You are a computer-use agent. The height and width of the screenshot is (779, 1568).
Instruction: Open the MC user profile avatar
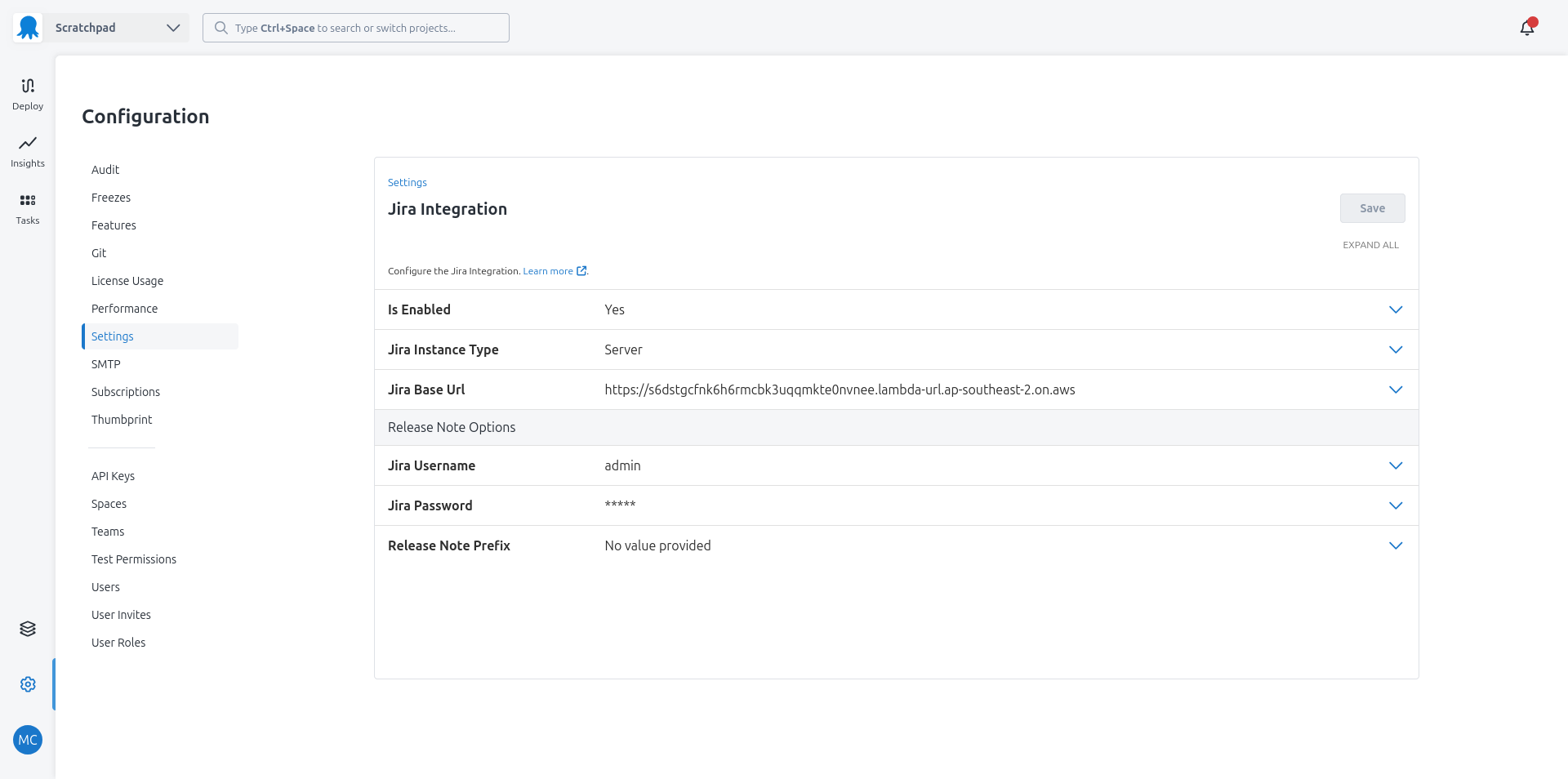point(27,740)
